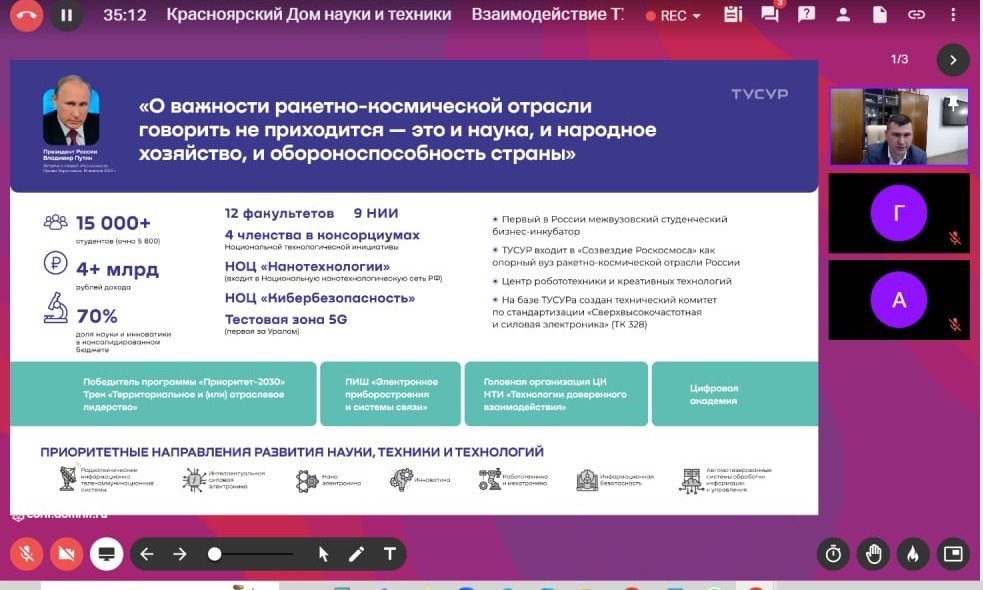This screenshot has height=590, width=983.
Task: Click the students group icon beside 15 000+
Action: click(x=56, y=222)
